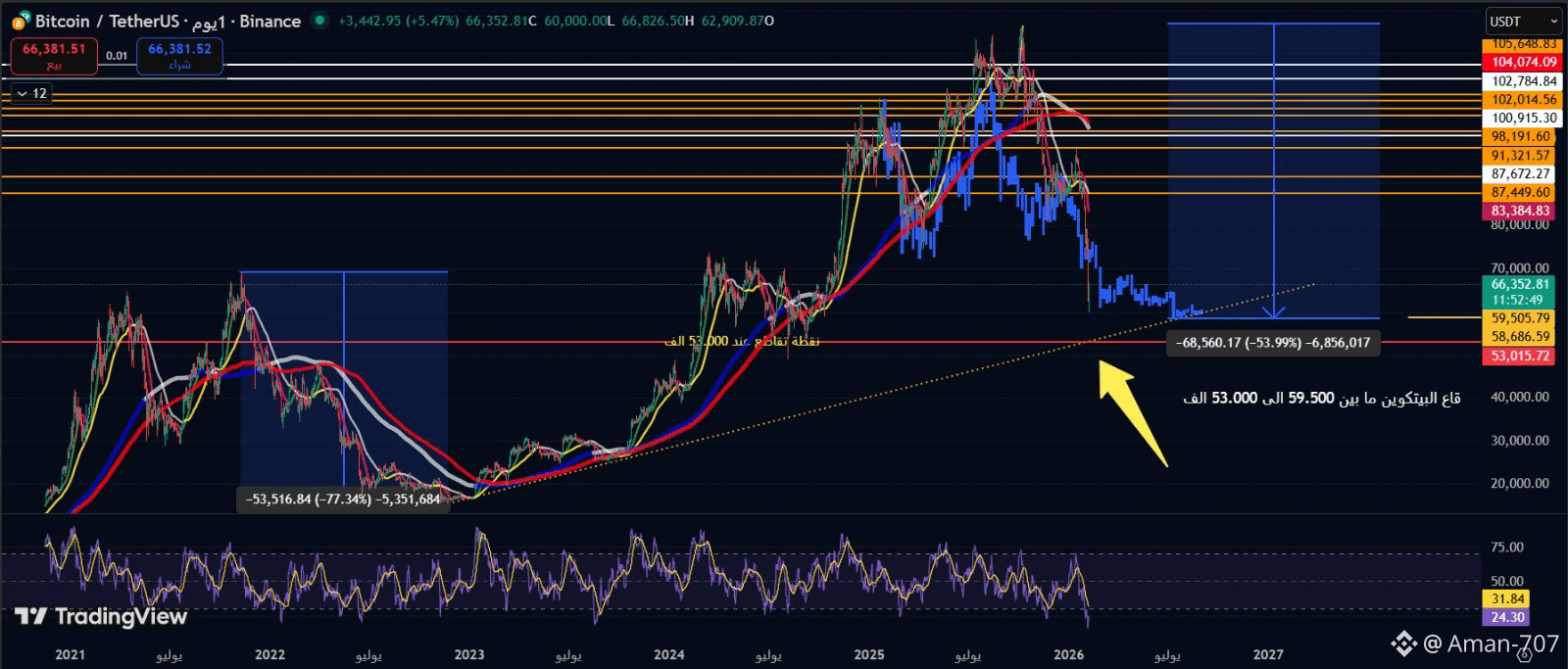The image size is (1568, 669).
Task: Open the USDT currency dropdown
Action: [1523, 21]
